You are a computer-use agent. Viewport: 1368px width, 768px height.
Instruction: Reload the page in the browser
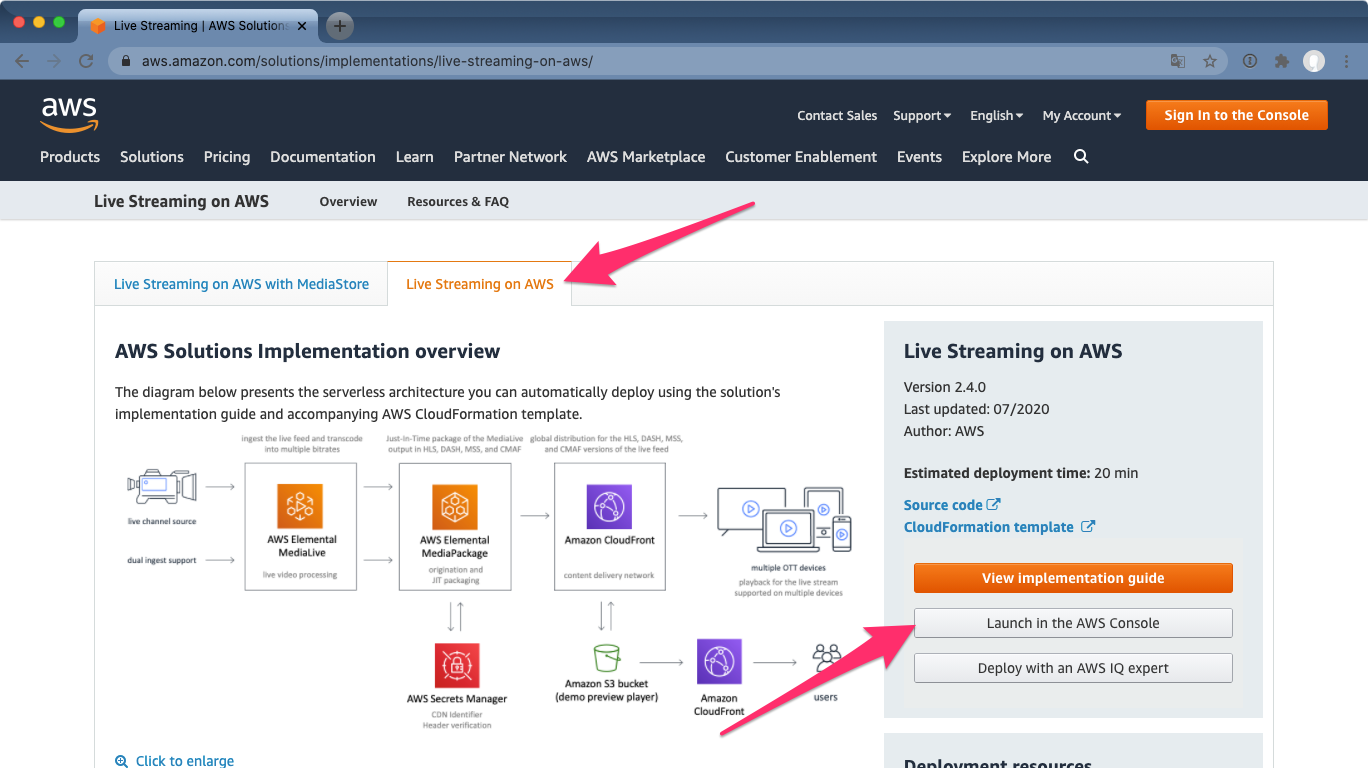tap(86, 61)
